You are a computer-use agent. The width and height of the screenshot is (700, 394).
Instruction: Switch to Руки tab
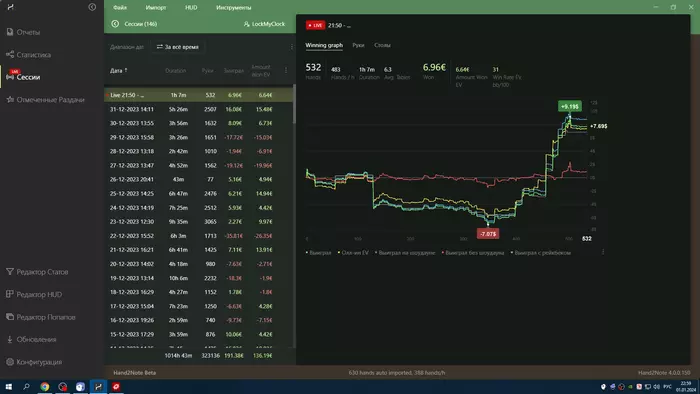(358, 45)
